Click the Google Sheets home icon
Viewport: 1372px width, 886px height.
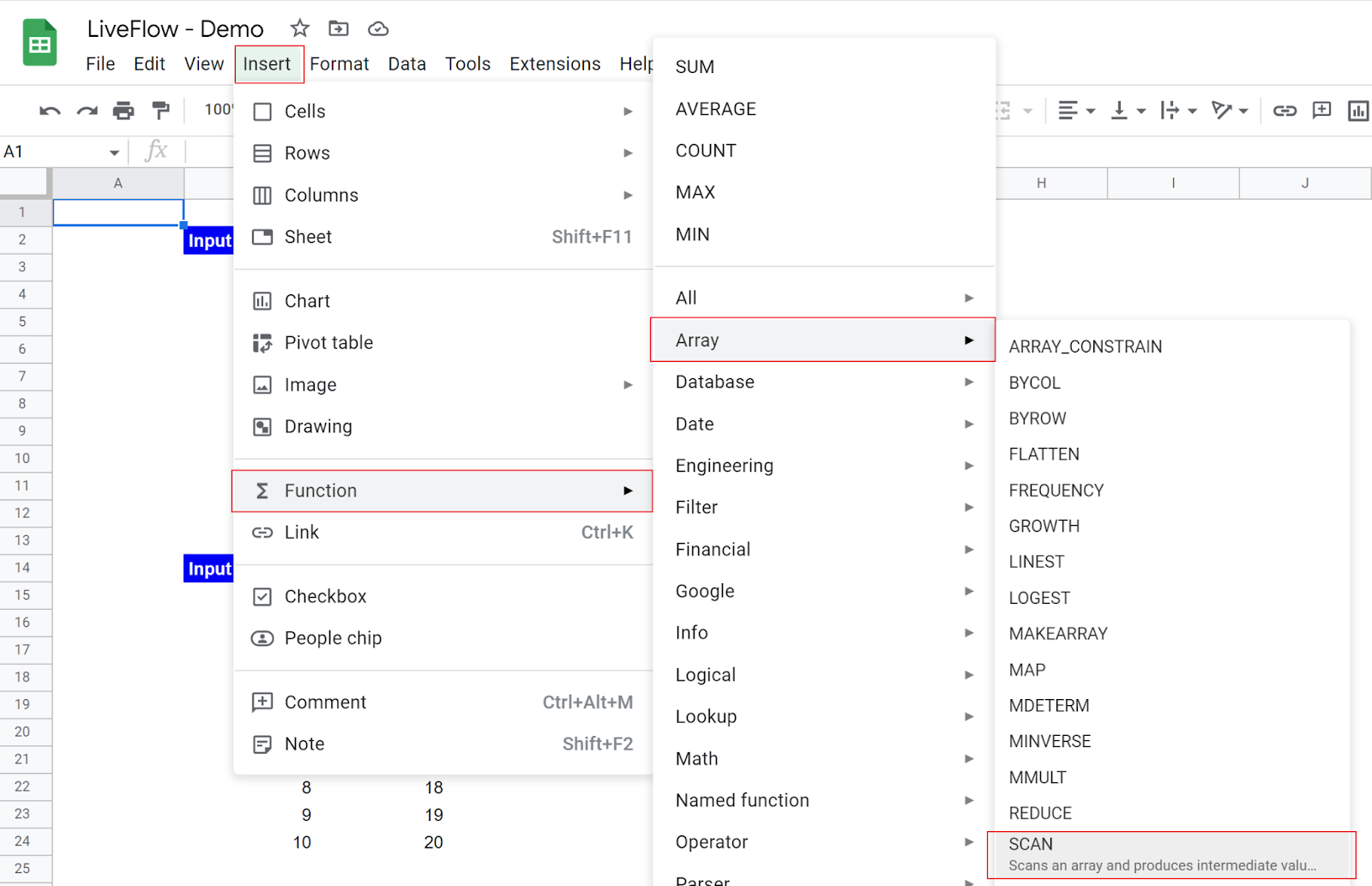click(39, 43)
